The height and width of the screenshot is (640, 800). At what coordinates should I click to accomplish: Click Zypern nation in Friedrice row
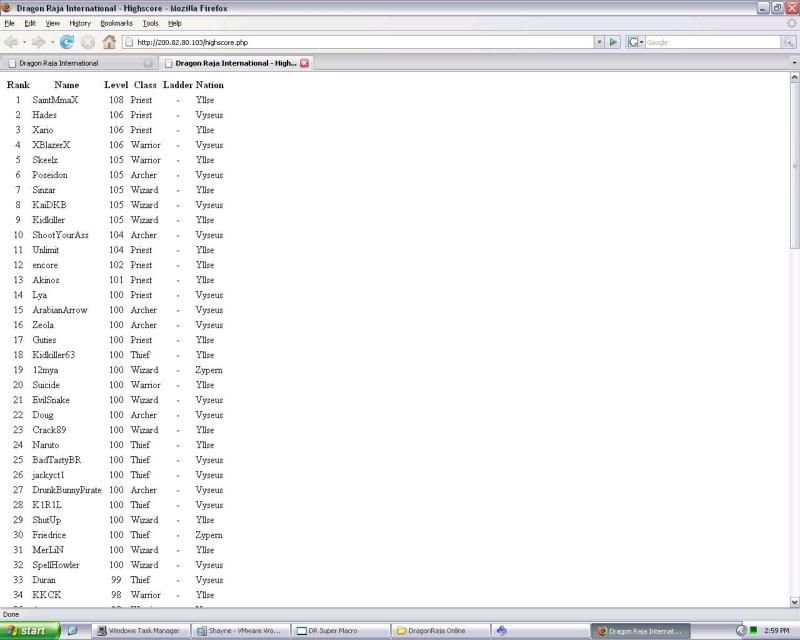click(209, 535)
